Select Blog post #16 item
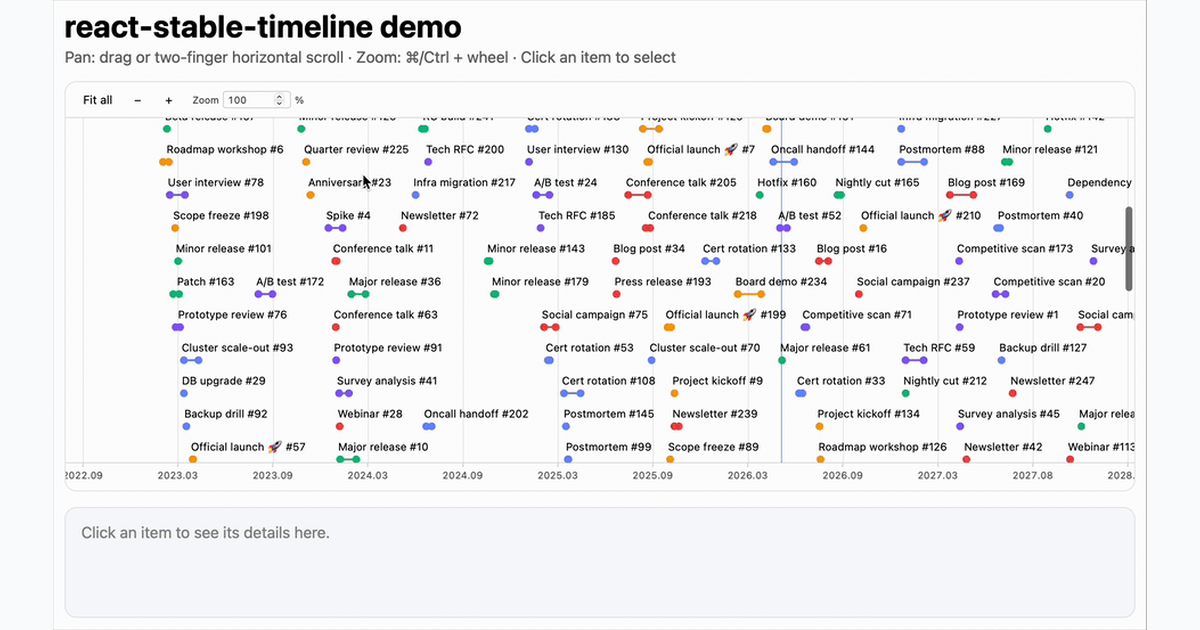The width and height of the screenshot is (1200, 630). [852, 248]
